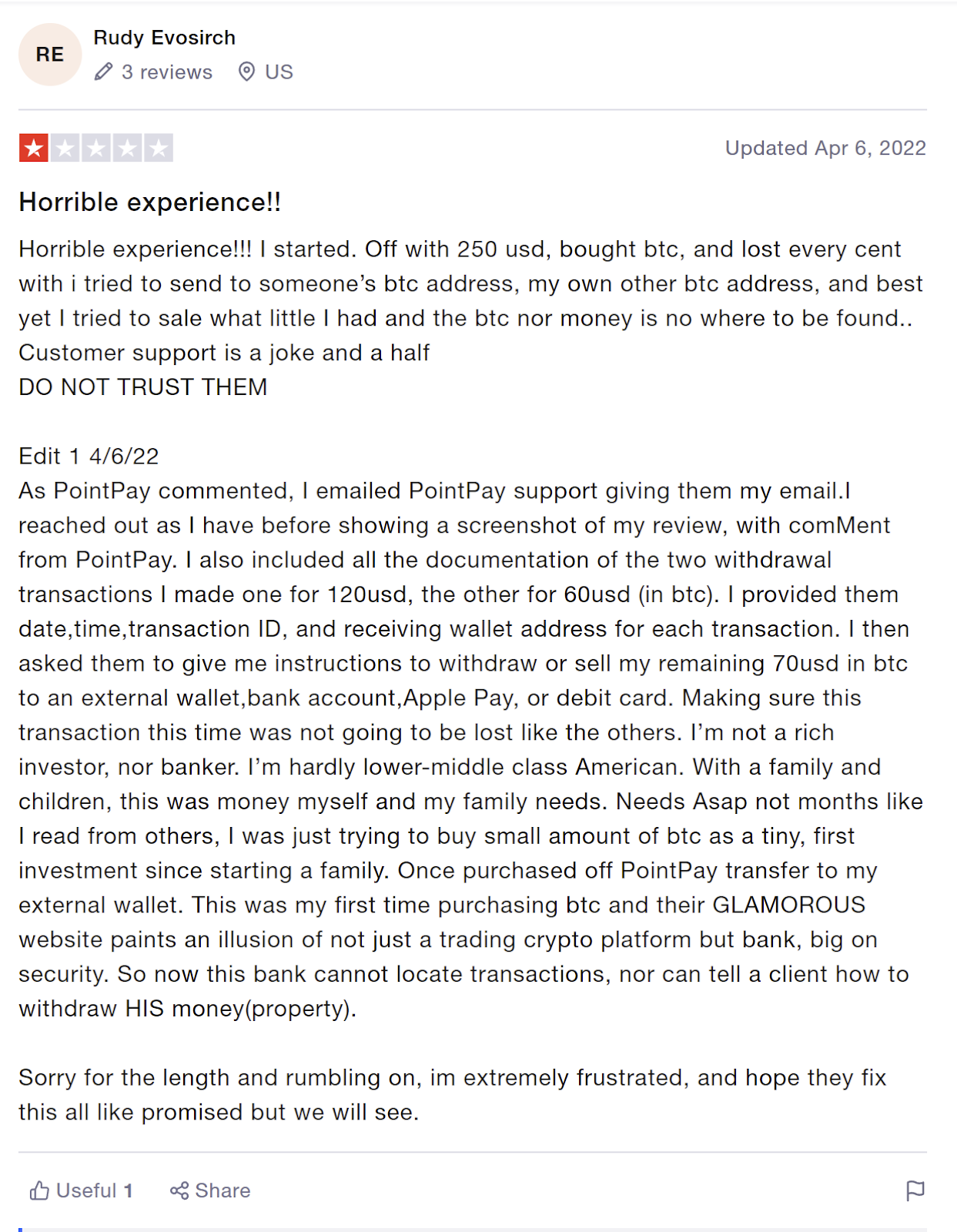Click the Edit 1 4/6/22 line
This screenshot has width=957, height=1232.
pyautogui.click(x=89, y=457)
